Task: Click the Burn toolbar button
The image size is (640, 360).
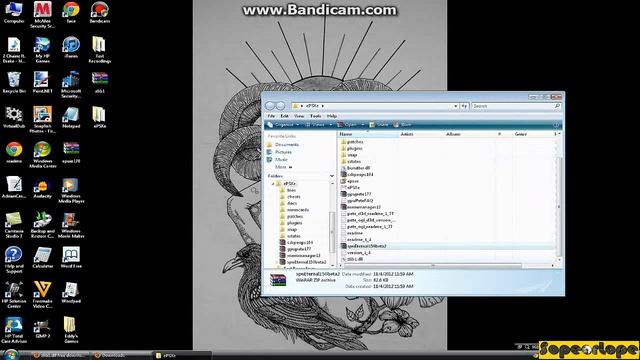Action: (x=402, y=124)
